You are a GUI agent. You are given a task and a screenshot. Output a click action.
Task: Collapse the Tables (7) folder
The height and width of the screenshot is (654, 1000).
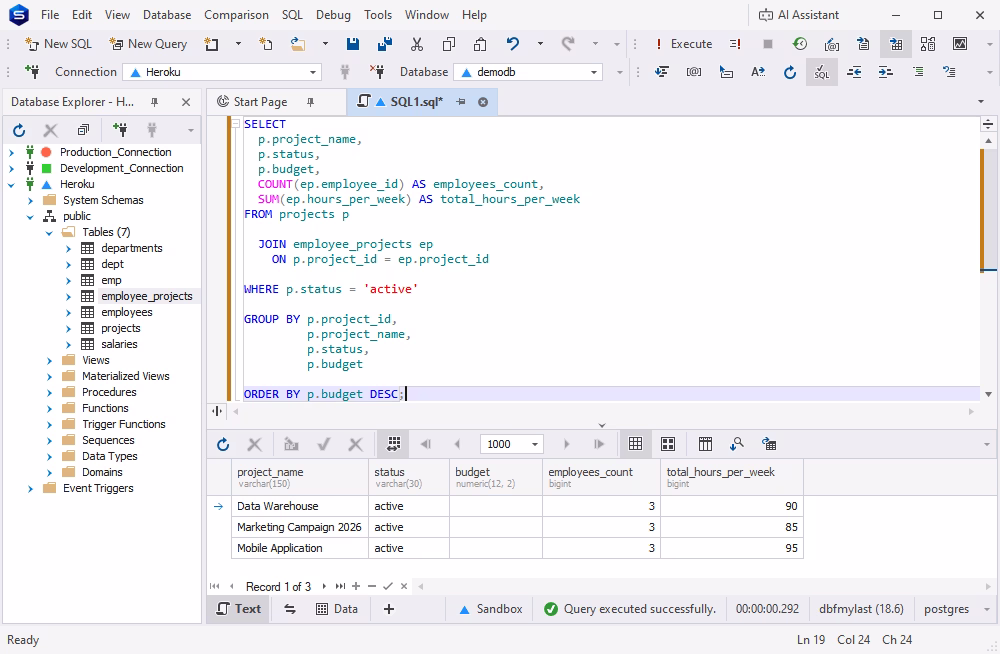(49, 233)
